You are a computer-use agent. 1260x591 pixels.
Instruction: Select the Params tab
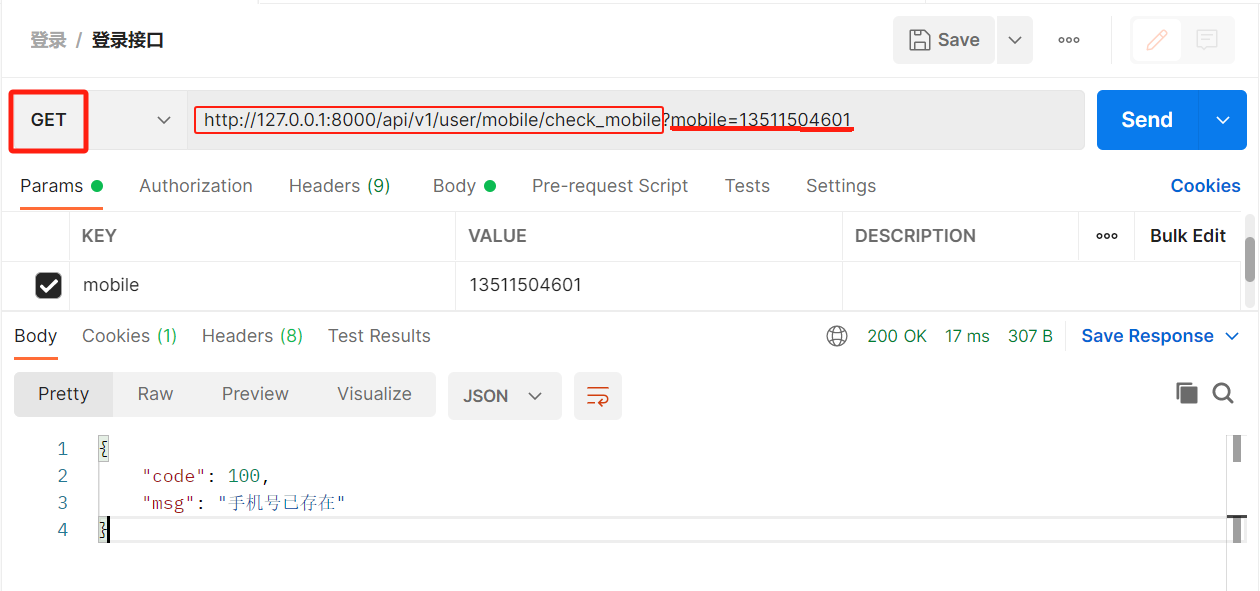click(61, 186)
